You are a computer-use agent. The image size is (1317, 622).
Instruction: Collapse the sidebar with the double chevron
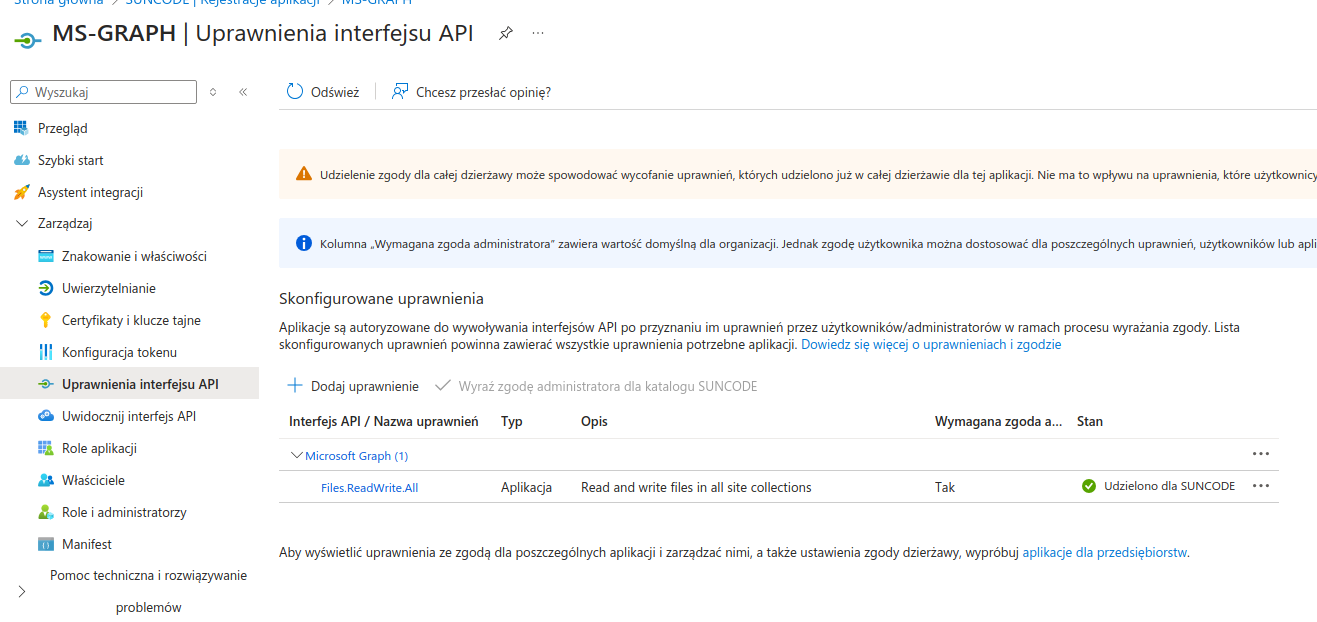[243, 92]
